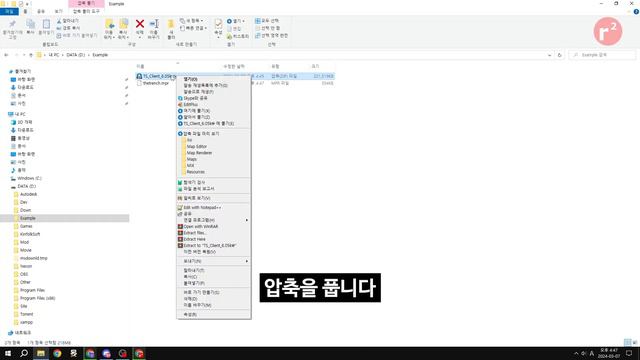This screenshot has width=640, height=360.
Task: Click the Rename icon in the ribbon
Action: (x=154, y=24)
